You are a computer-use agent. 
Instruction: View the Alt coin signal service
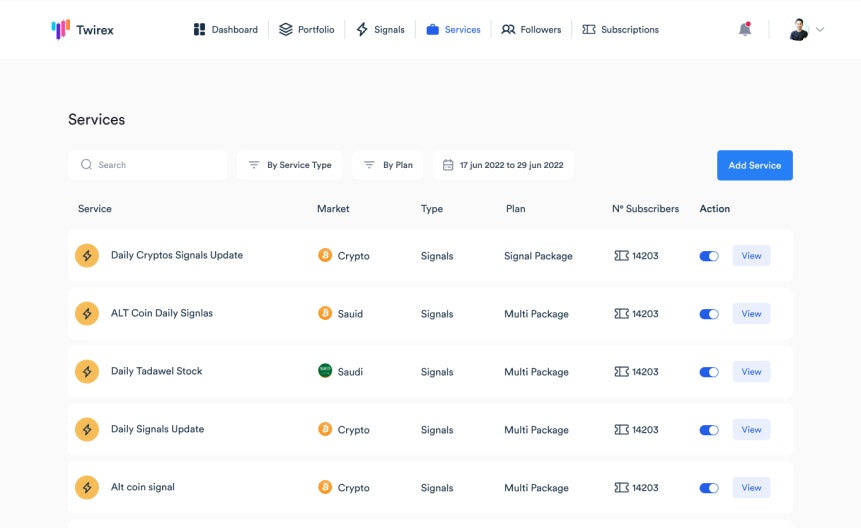click(751, 488)
